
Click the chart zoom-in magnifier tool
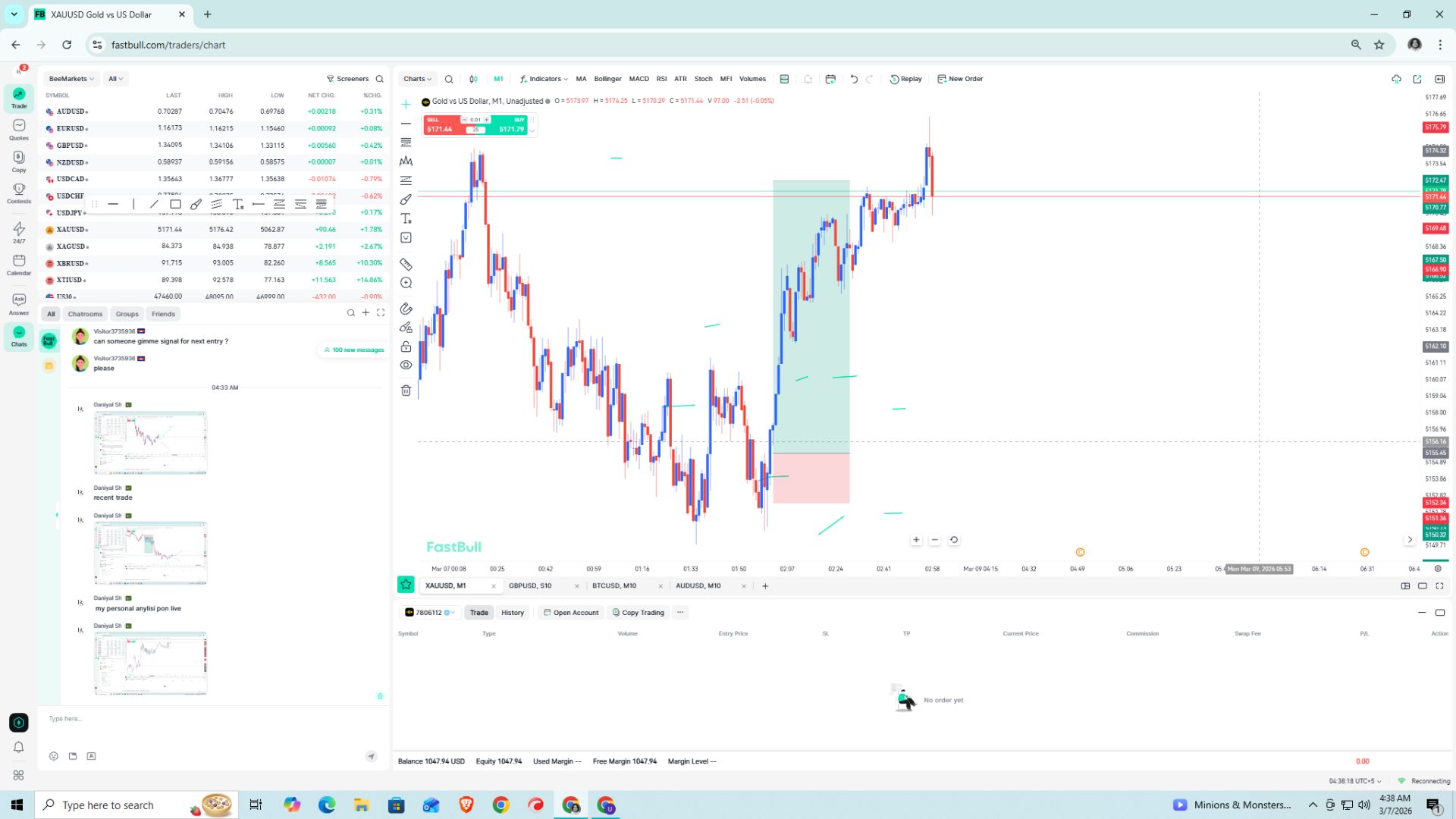click(x=406, y=283)
